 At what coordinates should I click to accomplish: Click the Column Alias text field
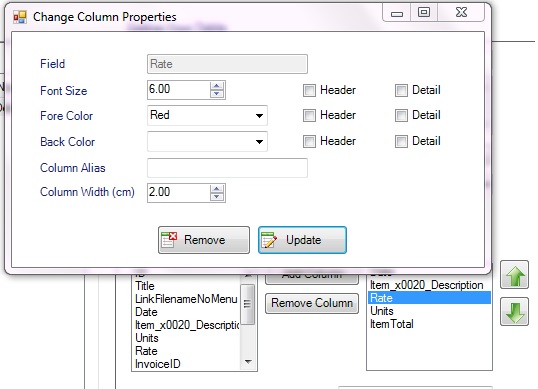(227, 168)
